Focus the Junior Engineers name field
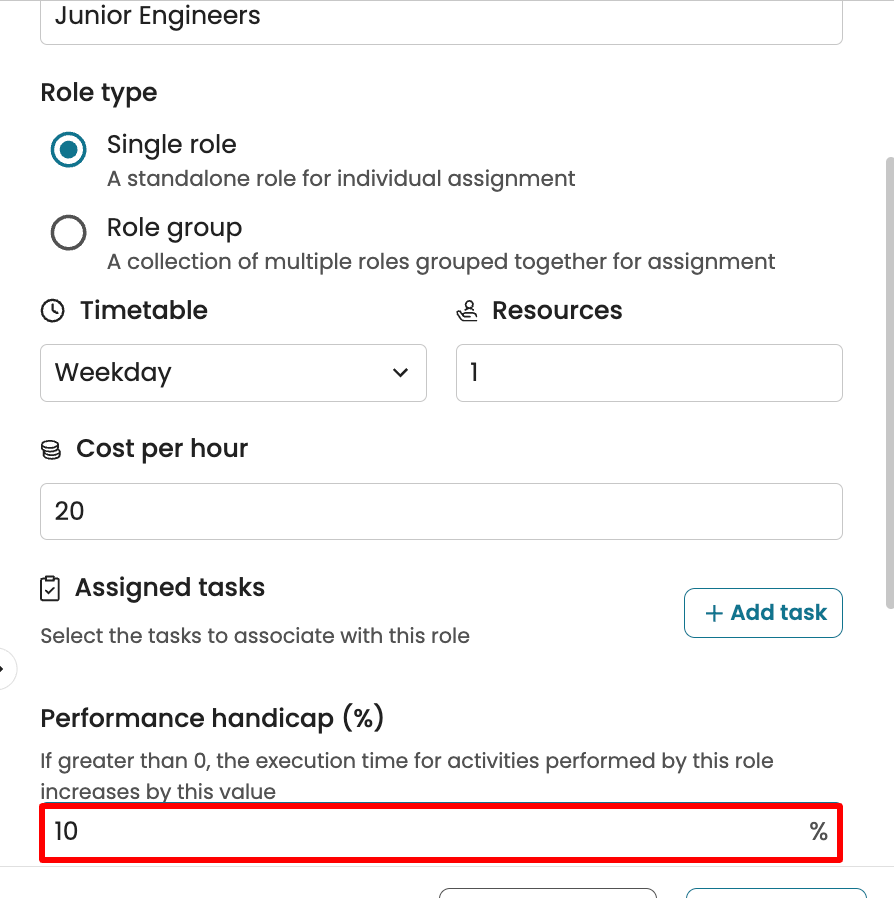Viewport: 894px width, 898px height. click(x=441, y=20)
